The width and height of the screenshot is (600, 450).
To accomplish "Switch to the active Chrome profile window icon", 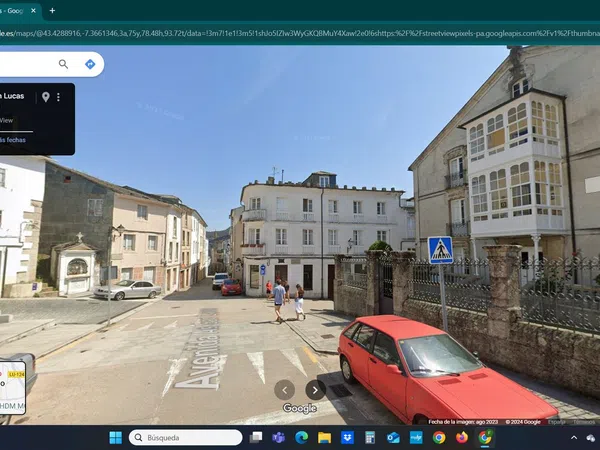I will point(485,438).
